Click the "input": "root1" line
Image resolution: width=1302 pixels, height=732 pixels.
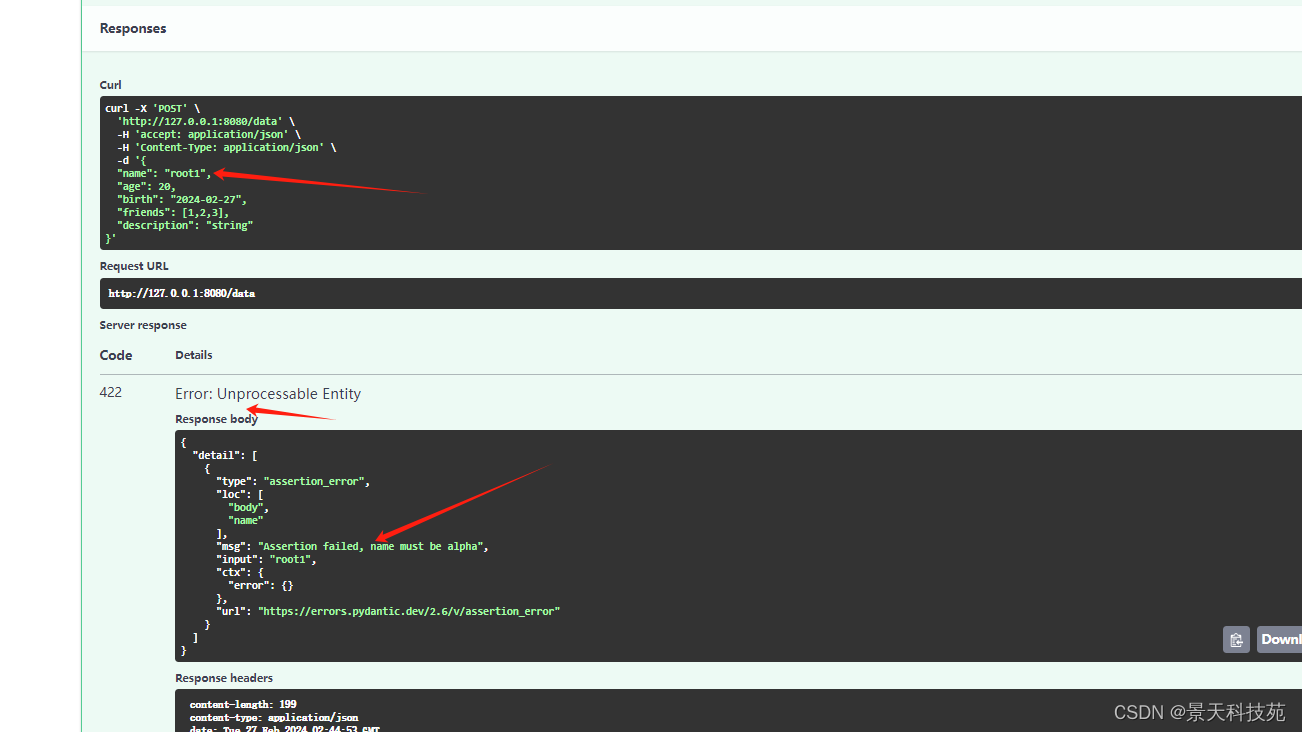[266, 559]
